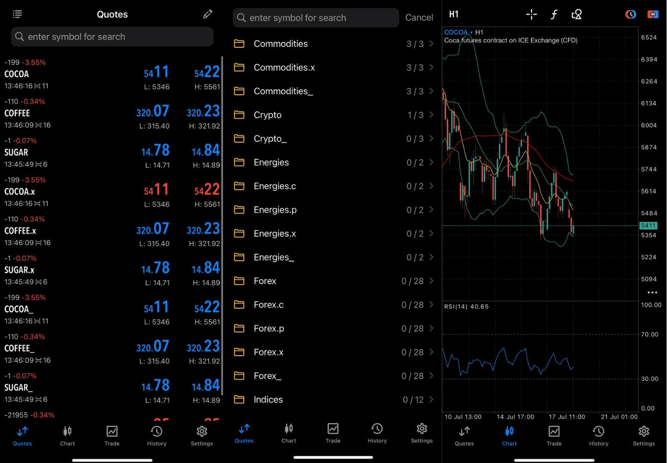The image size is (667, 463).
Task: Cancel the symbol search
Action: (419, 17)
